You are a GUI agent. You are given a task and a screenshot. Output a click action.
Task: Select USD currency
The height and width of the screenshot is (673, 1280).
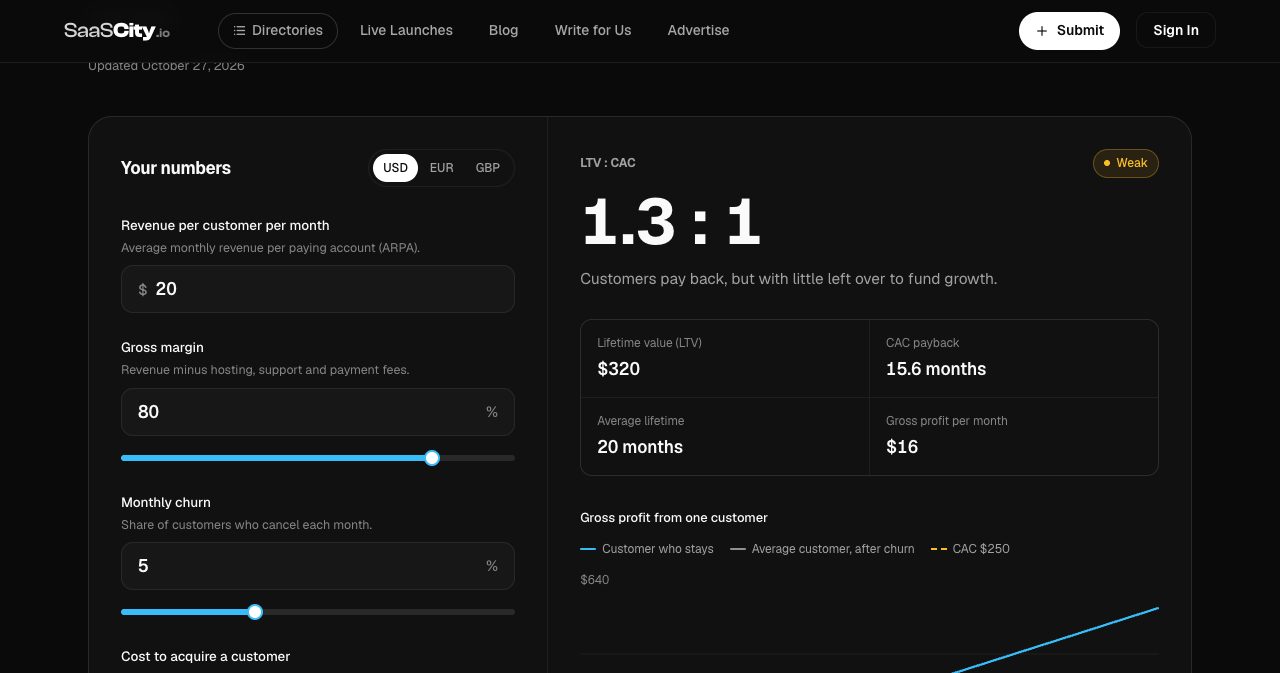[x=396, y=168]
